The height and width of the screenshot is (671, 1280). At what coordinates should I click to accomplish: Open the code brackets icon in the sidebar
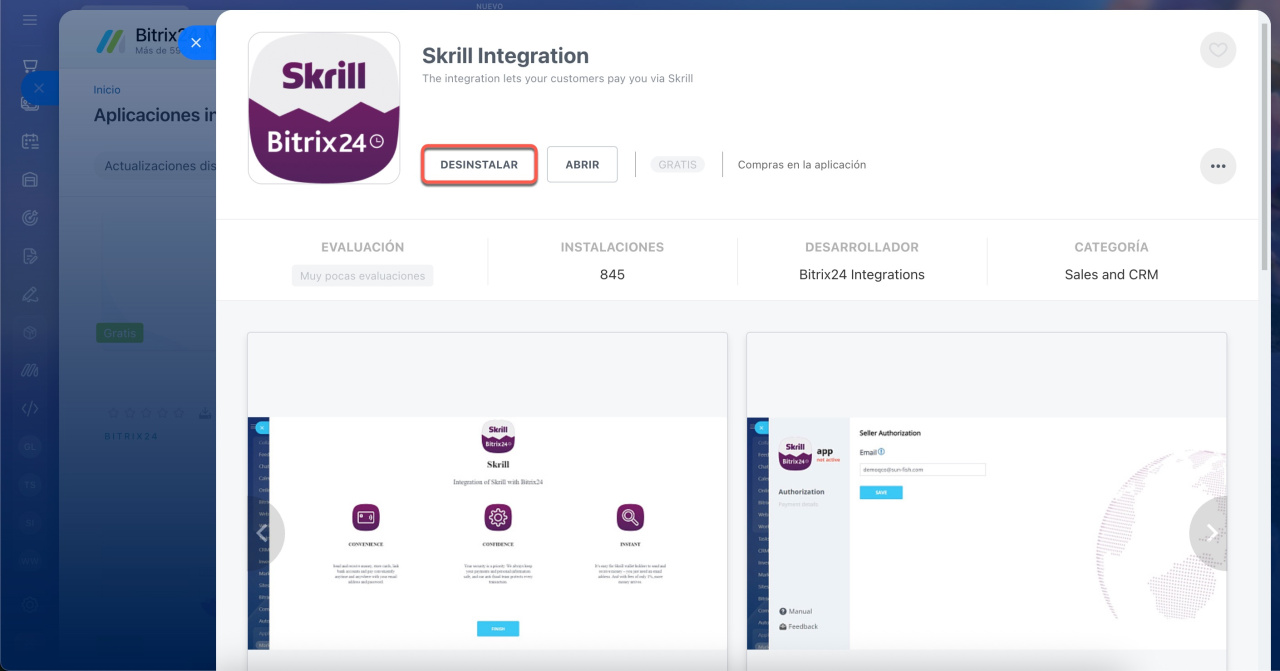30,408
